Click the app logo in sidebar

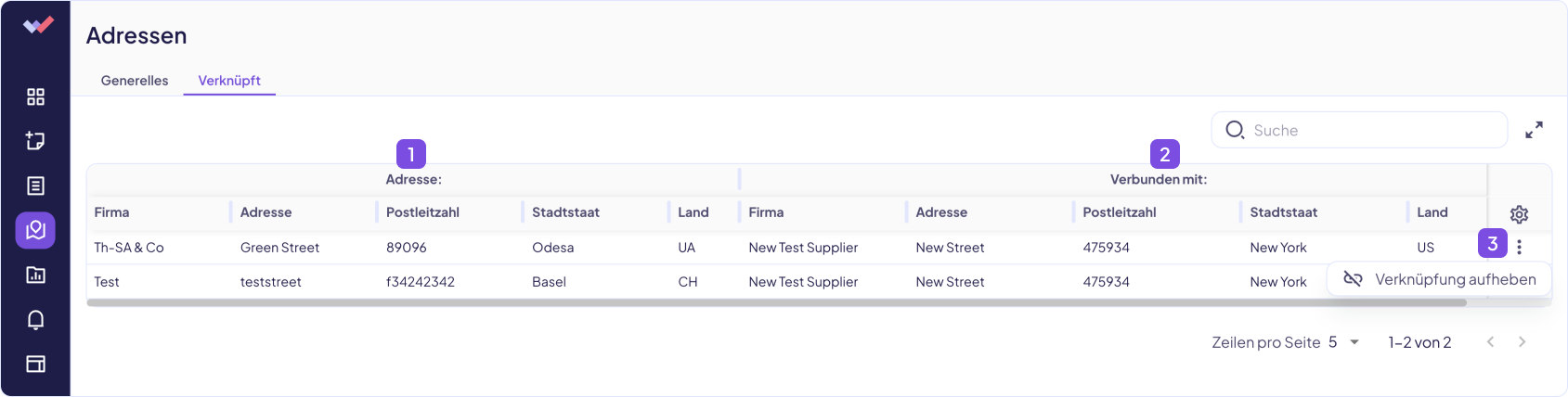(x=37, y=26)
